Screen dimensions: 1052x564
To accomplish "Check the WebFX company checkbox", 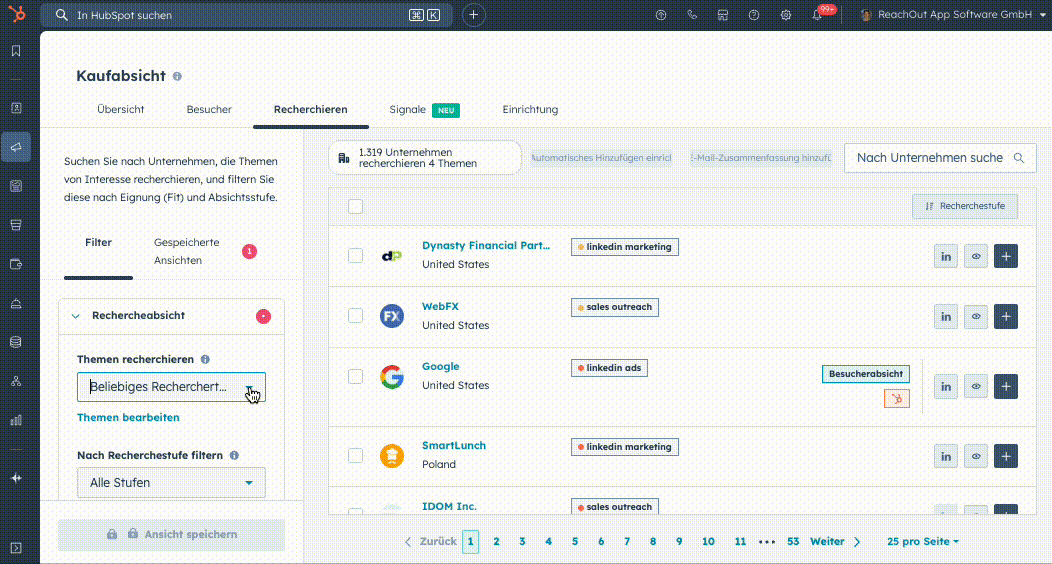I will pos(355,316).
